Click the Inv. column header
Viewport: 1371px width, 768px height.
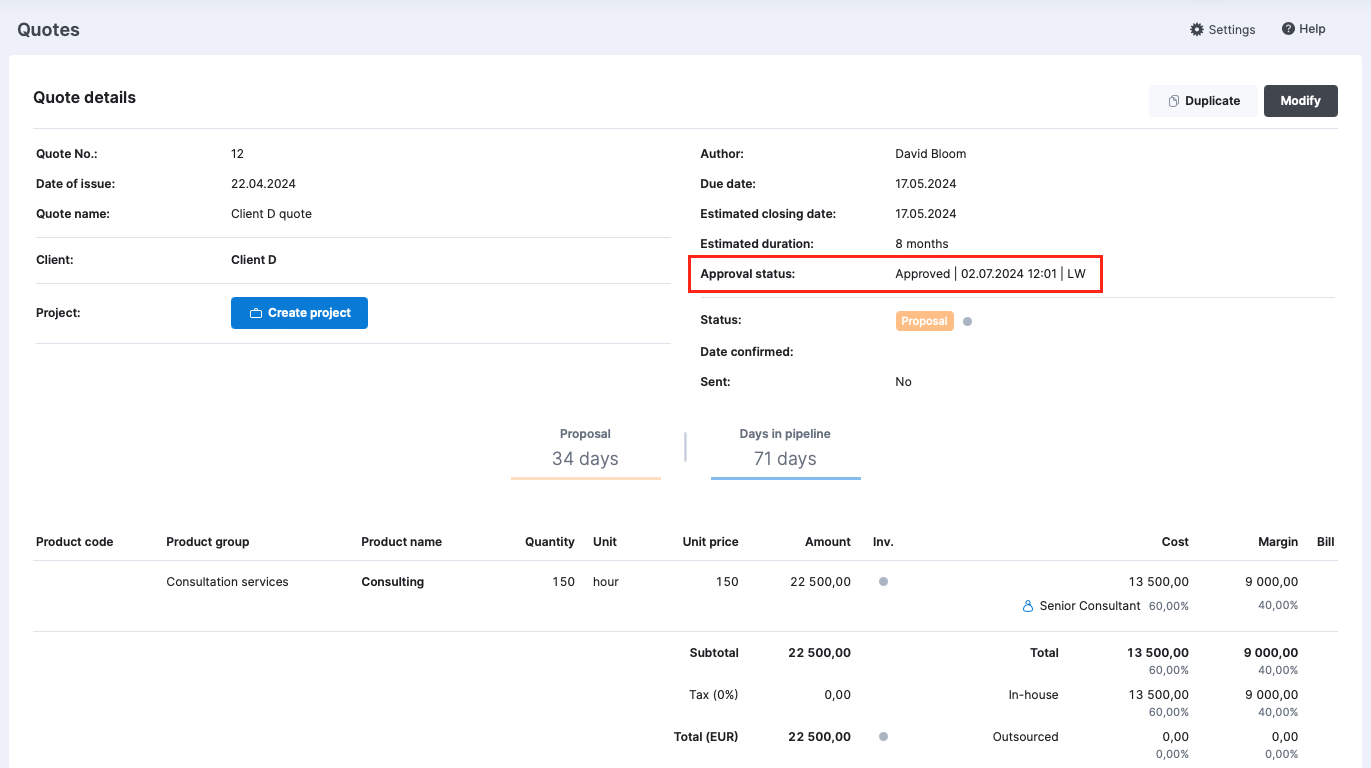pos(883,542)
